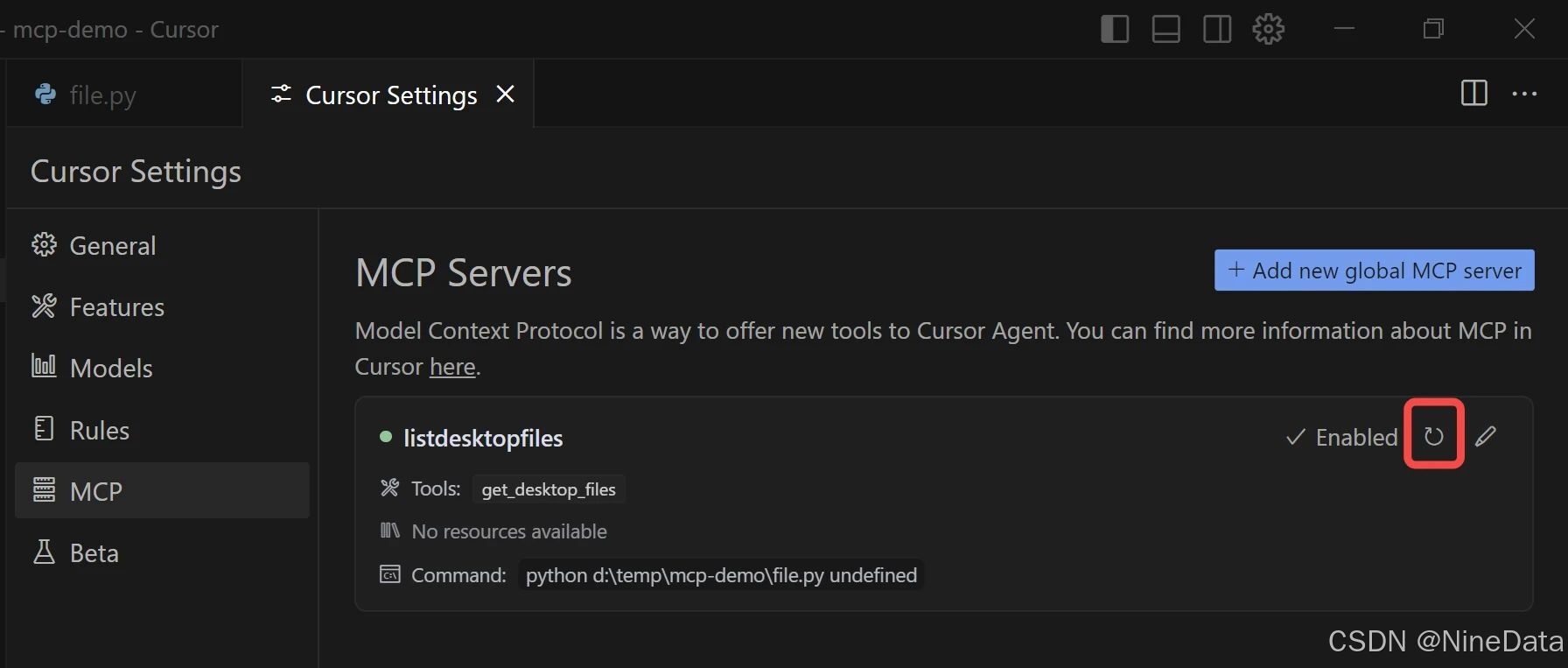
Task: Open the Features settings section
Action: point(162,306)
